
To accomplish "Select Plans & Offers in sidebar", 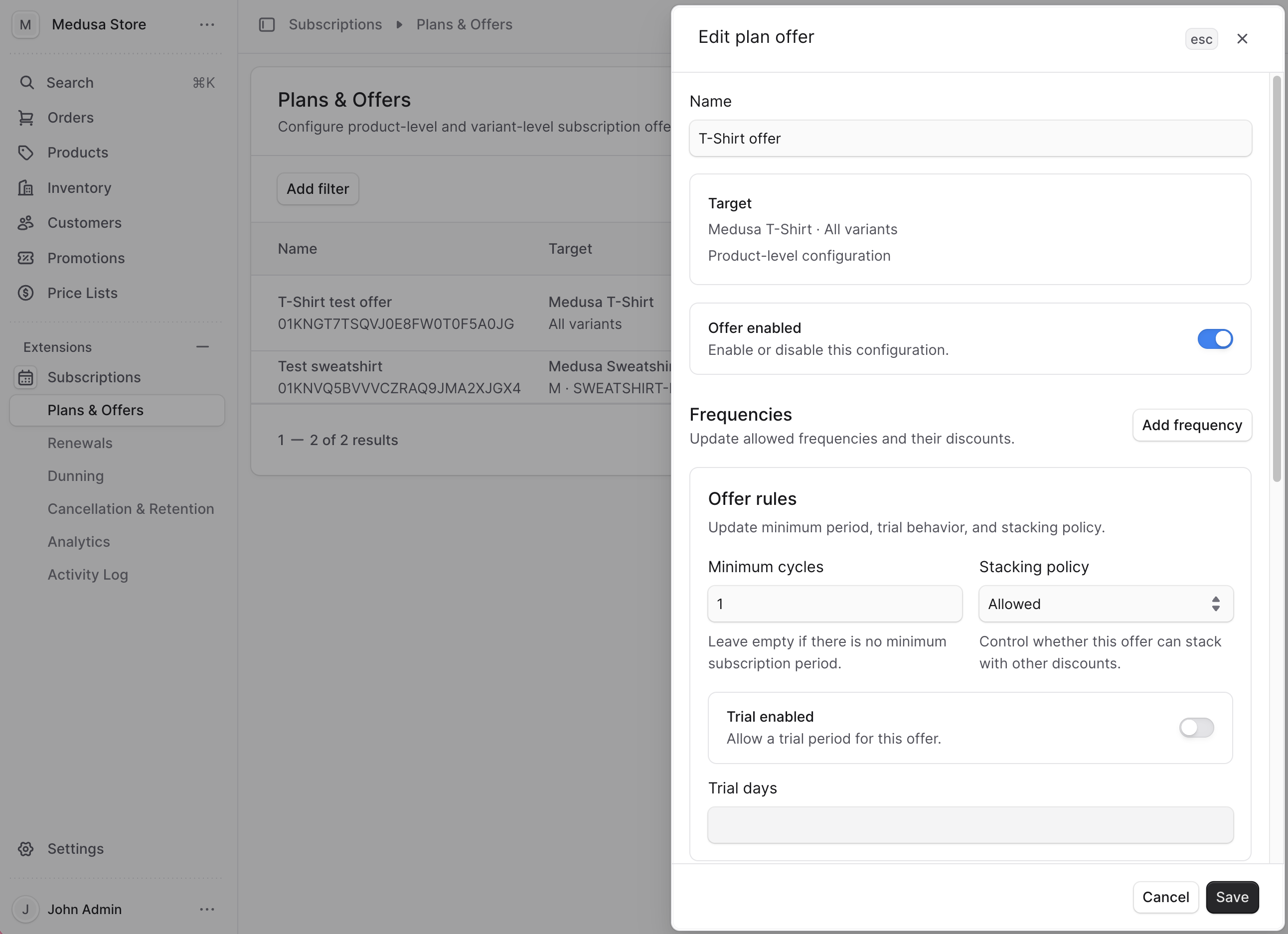I will pos(117,411).
